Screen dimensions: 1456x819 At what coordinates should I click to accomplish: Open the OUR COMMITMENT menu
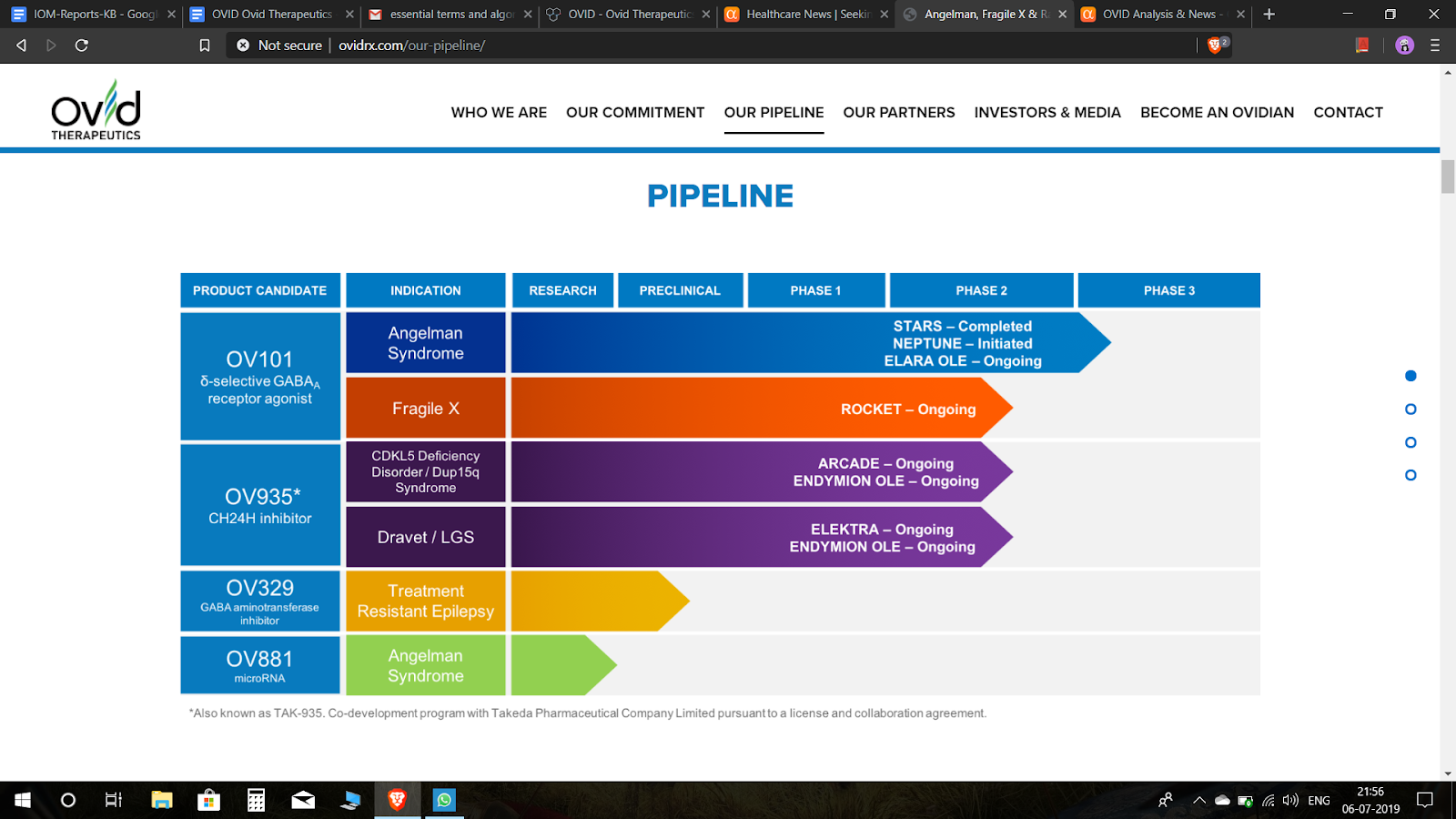coord(635,113)
